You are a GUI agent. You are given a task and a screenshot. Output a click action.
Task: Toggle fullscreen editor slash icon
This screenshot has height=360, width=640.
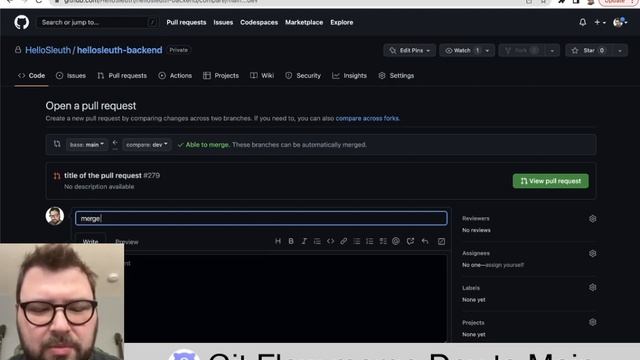[441, 241]
